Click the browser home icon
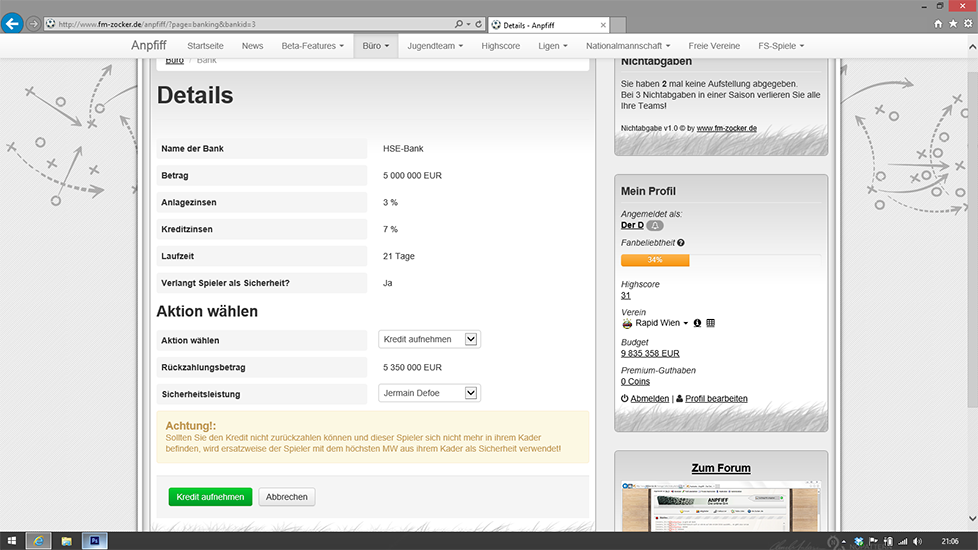This screenshot has height=550, width=978. click(938, 24)
